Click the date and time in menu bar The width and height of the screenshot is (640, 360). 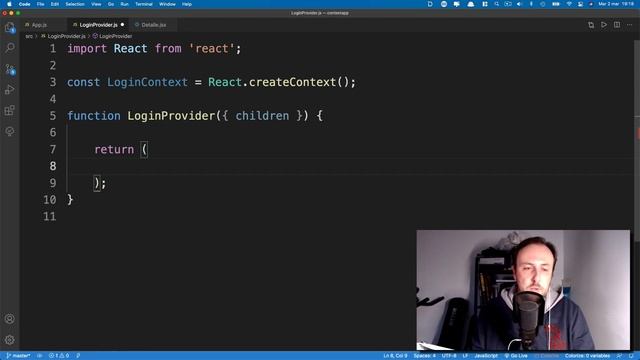pos(616,4)
